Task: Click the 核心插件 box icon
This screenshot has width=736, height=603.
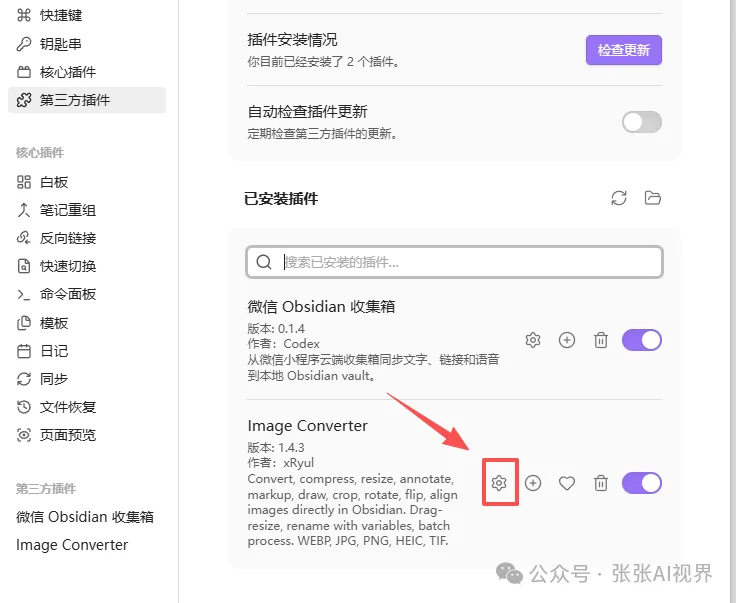Action: (x=24, y=72)
